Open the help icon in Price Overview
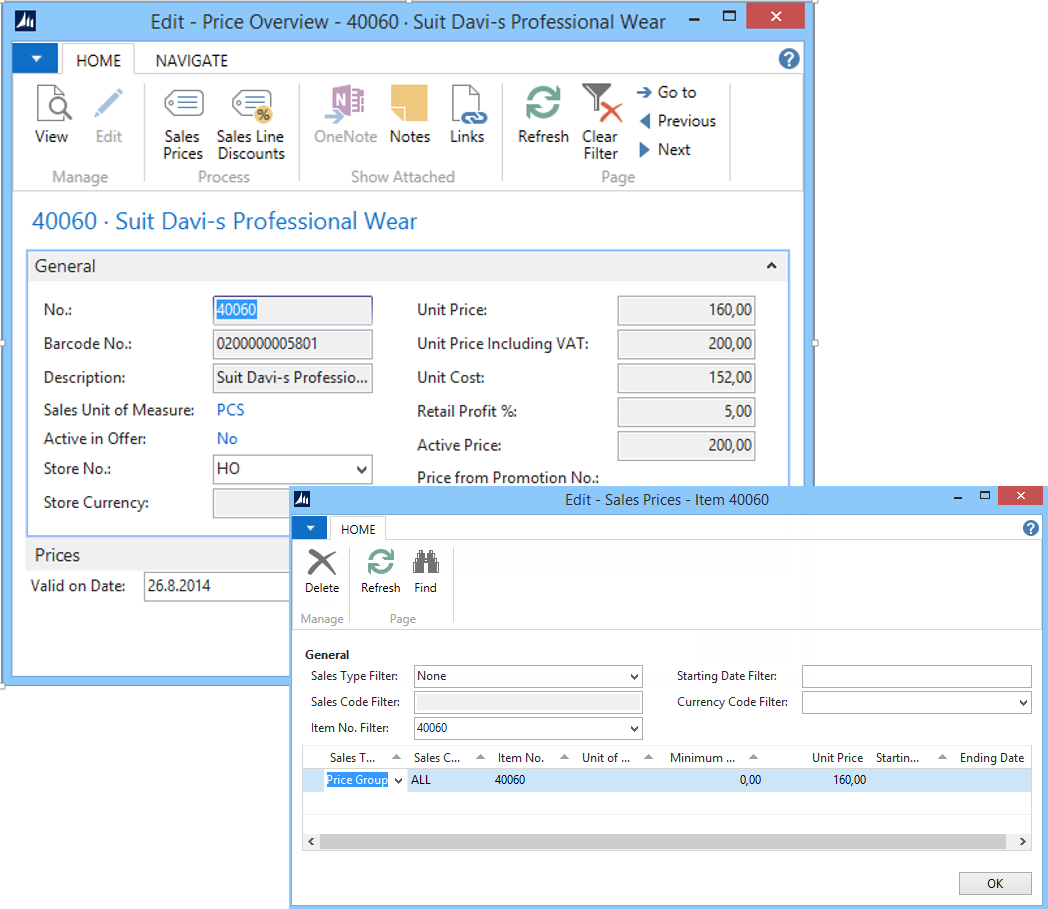This screenshot has width=1048, height=909. pyautogui.click(x=789, y=59)
